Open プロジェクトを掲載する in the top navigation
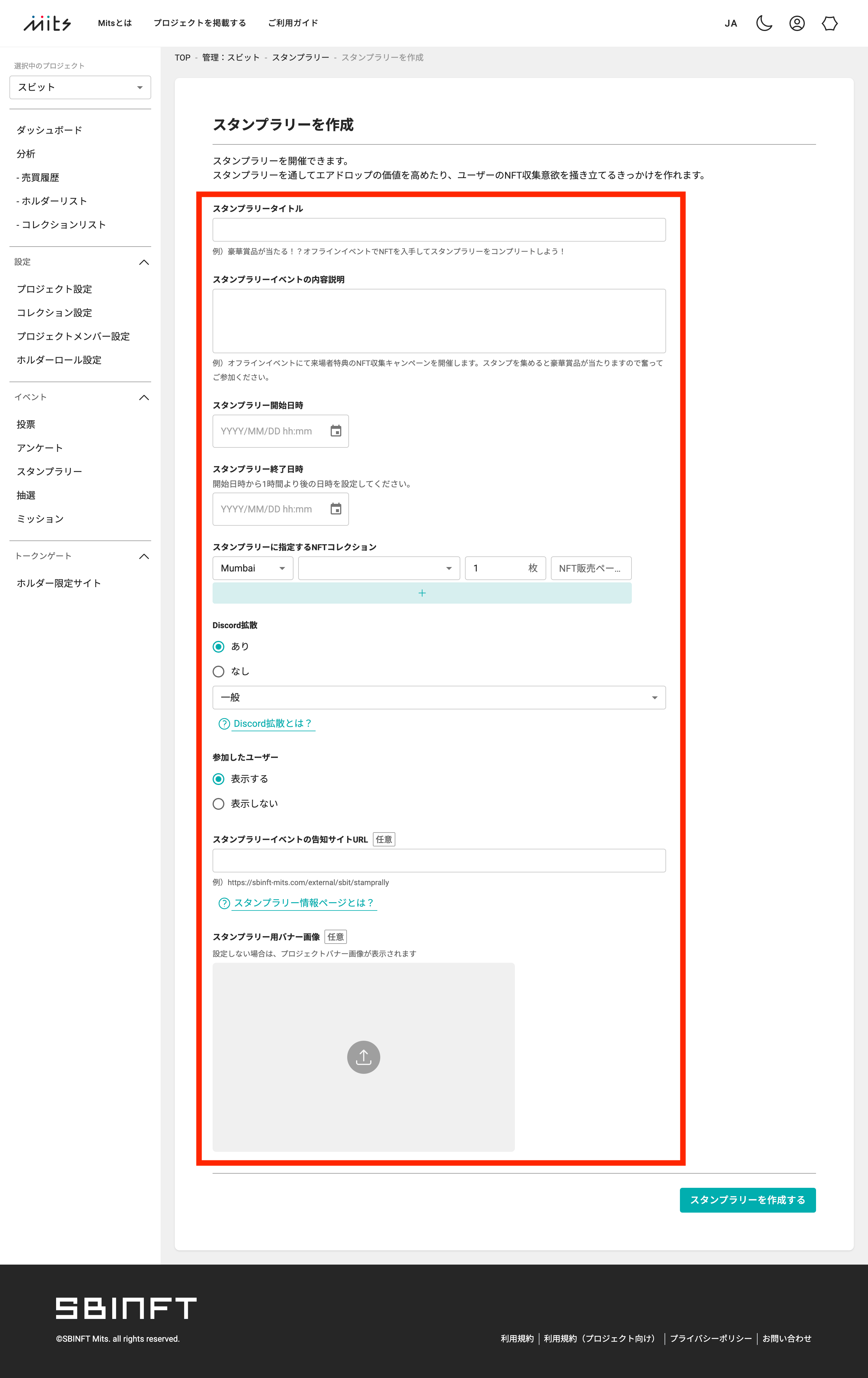868x1378 pixels. coord(200,23)
